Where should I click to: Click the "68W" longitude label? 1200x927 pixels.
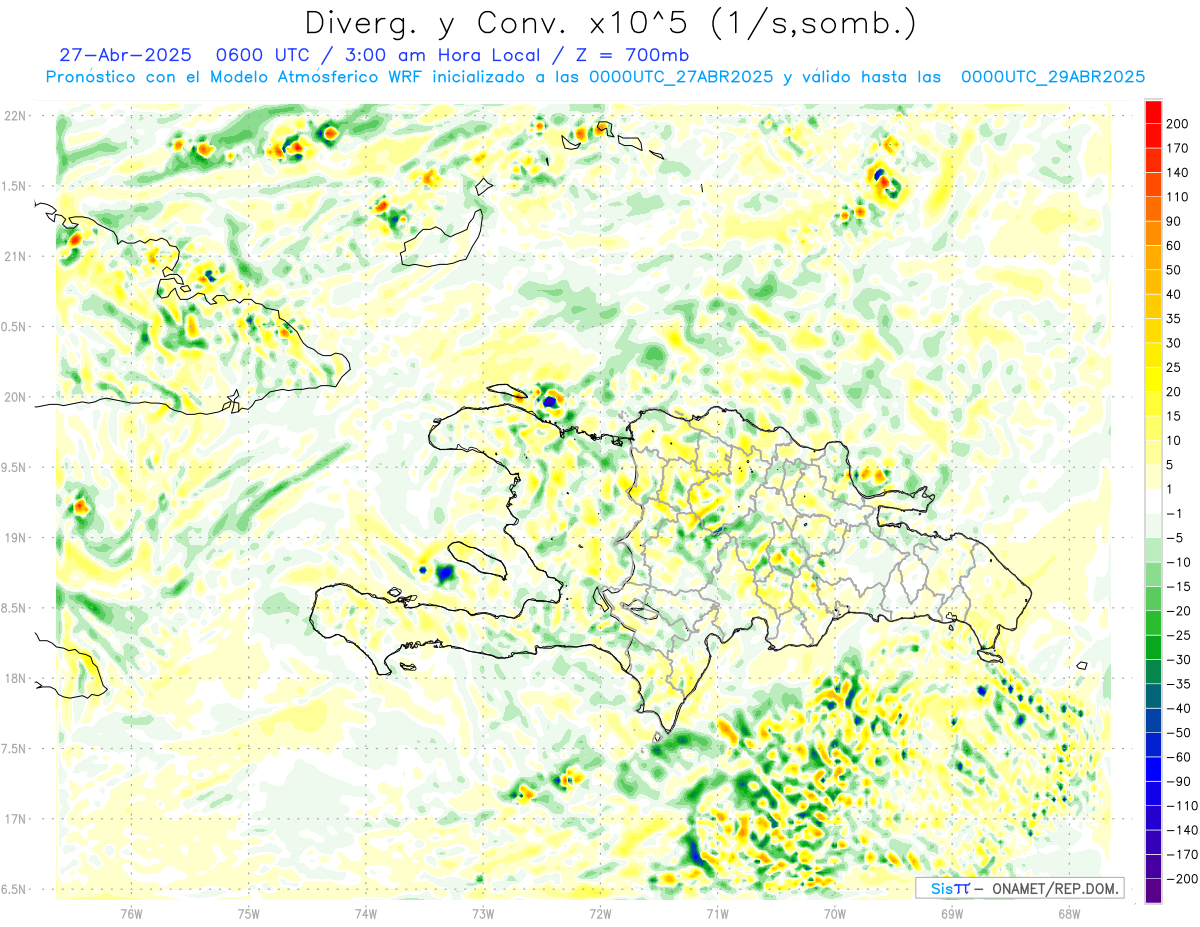[x=1068, y=914]
